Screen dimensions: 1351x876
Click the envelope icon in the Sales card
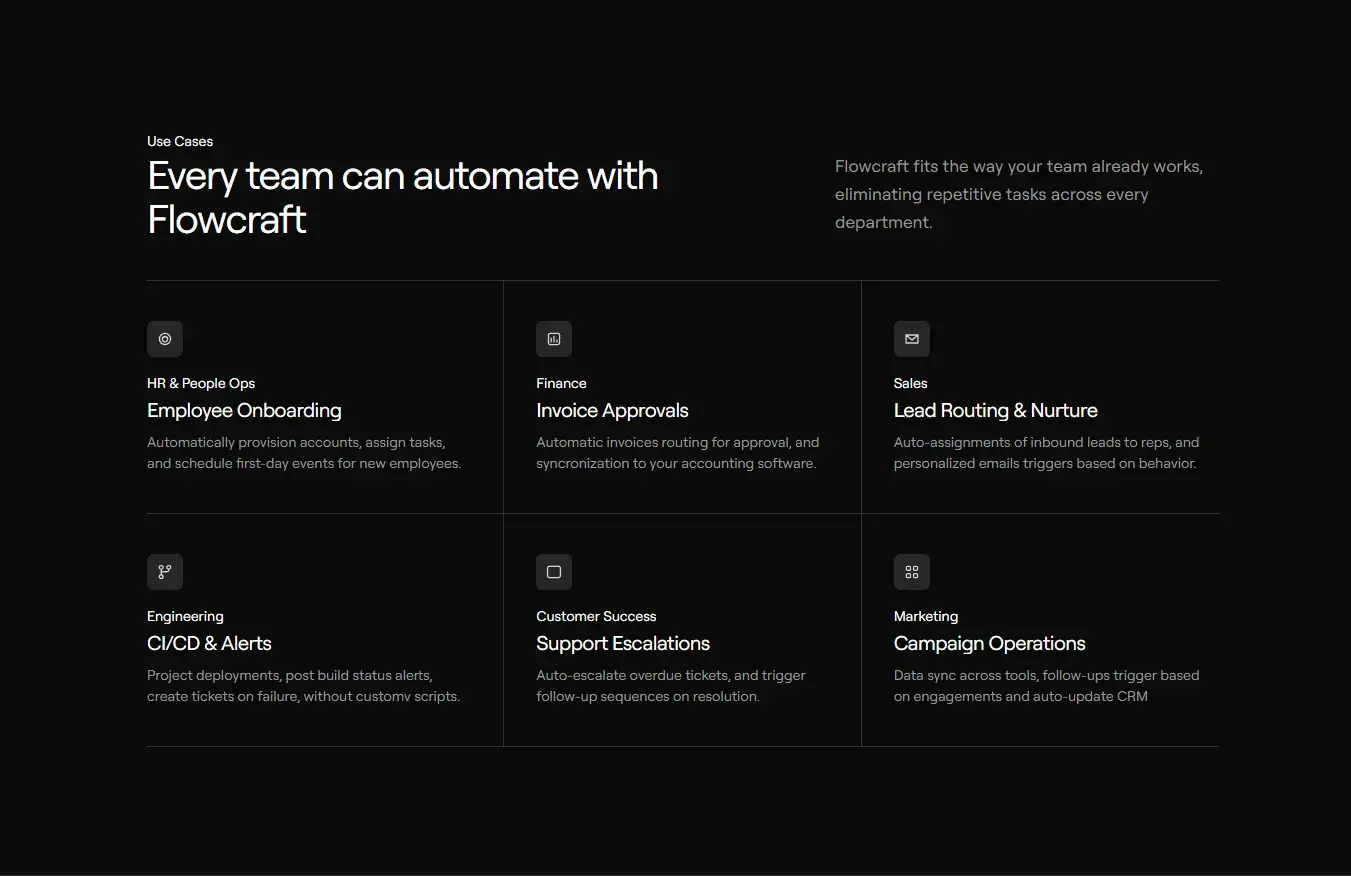(911, 338)
